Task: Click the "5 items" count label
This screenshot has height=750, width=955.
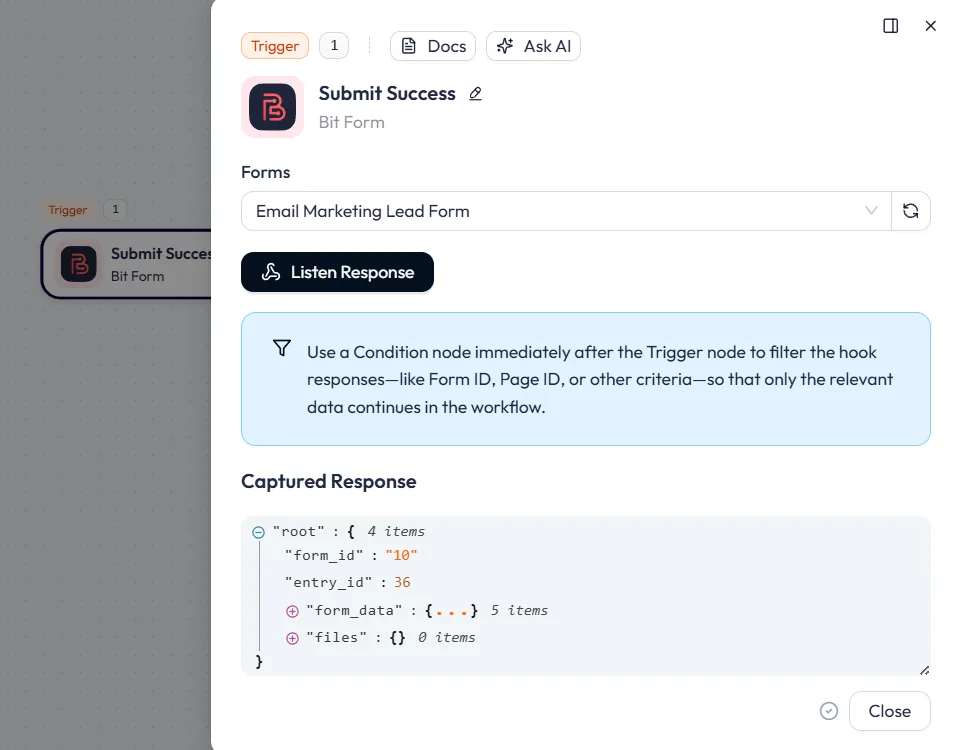Action: (519, 610)
